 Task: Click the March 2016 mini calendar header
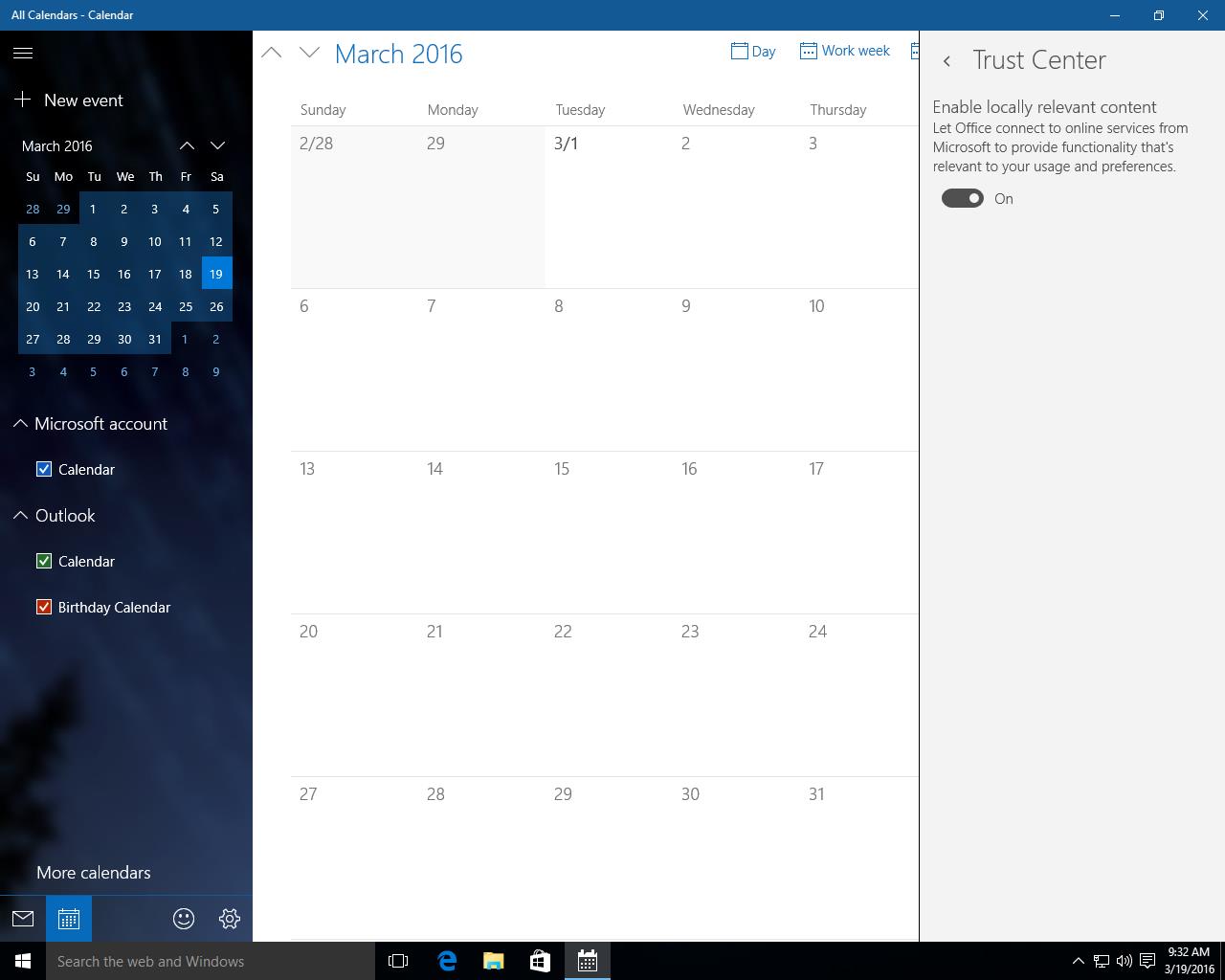coord(57,145)
